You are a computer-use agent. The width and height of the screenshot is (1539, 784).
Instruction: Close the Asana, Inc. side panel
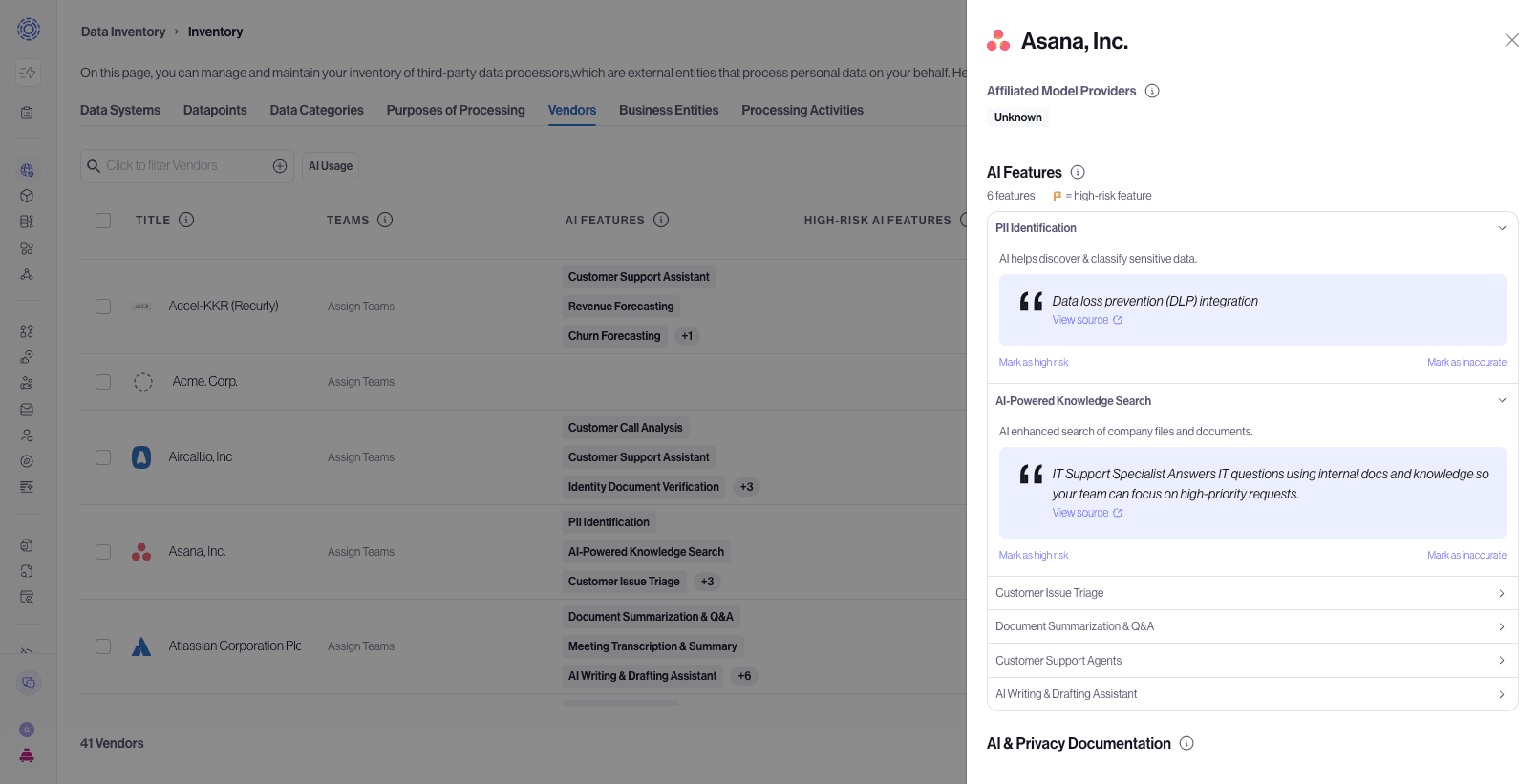[x=1511, y=40]
